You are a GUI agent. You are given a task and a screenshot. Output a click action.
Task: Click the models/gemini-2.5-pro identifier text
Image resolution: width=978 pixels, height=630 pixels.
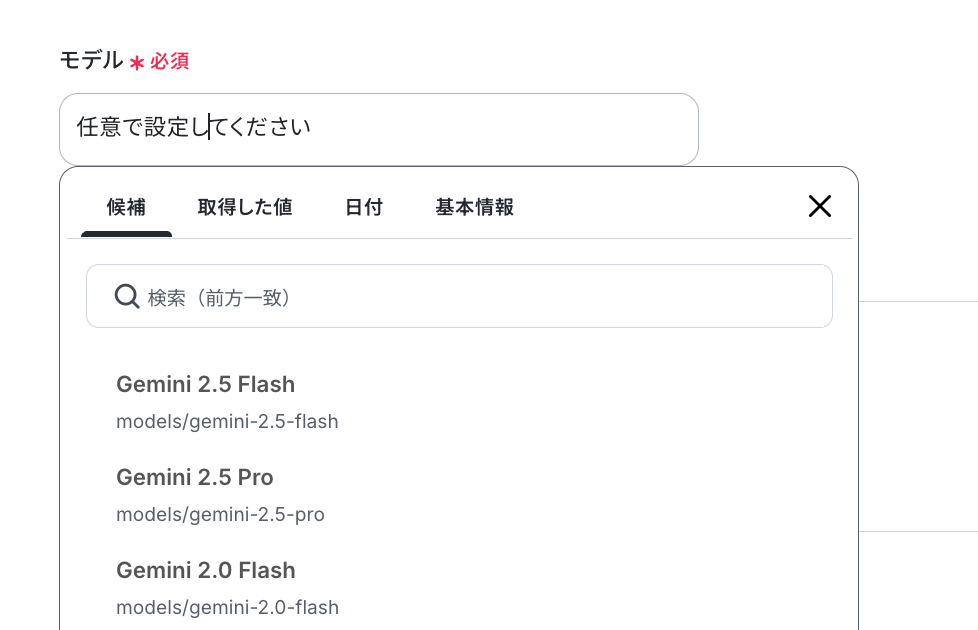click(x=220, y=515)
